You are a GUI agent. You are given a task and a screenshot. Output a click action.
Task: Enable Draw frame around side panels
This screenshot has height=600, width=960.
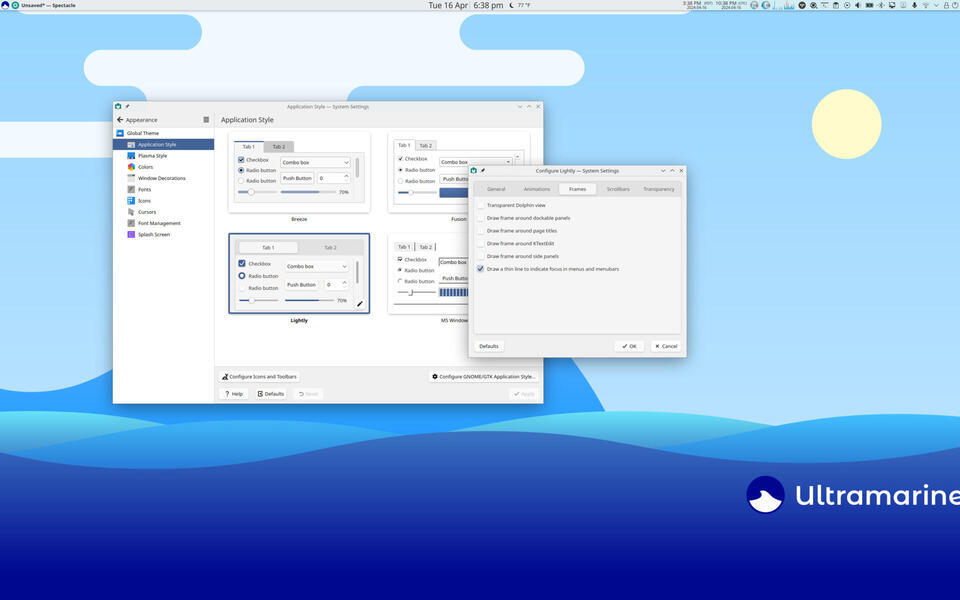point(481,257)
